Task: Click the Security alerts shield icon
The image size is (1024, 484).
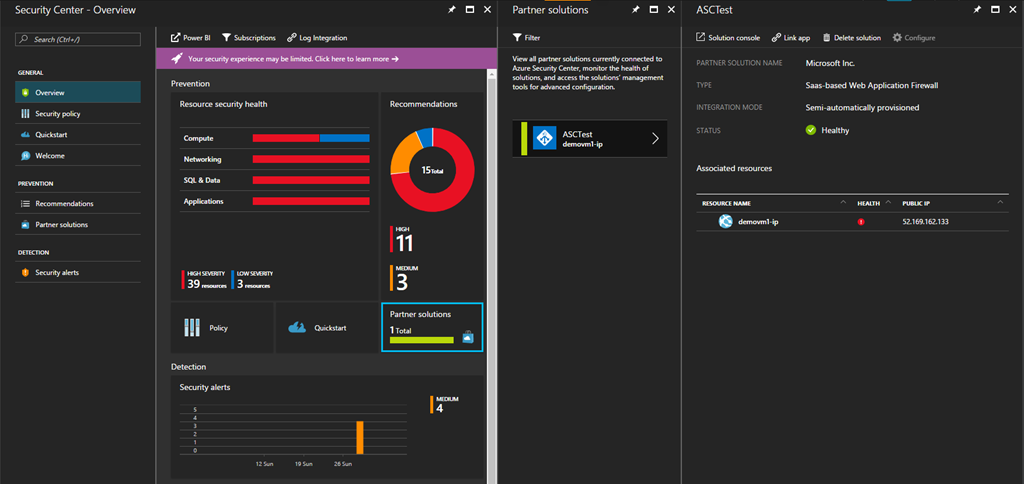Action: (x=25, y=272)
